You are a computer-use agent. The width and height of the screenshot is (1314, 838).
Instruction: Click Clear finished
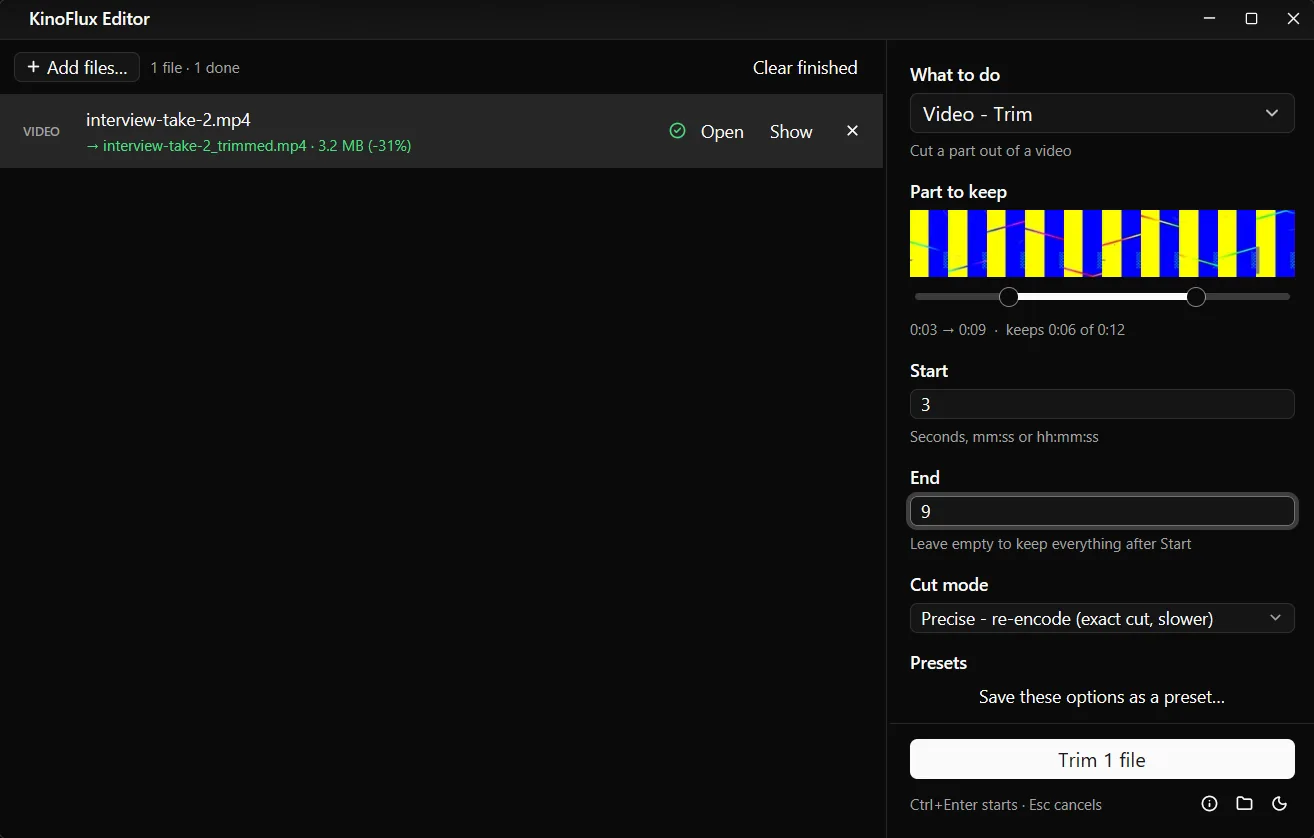[x=805, y=67]
